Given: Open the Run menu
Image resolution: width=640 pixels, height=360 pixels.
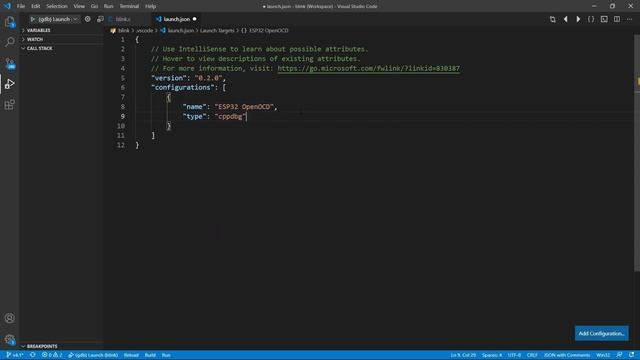Looking at the screenshot, I should (x=108, y=6).
